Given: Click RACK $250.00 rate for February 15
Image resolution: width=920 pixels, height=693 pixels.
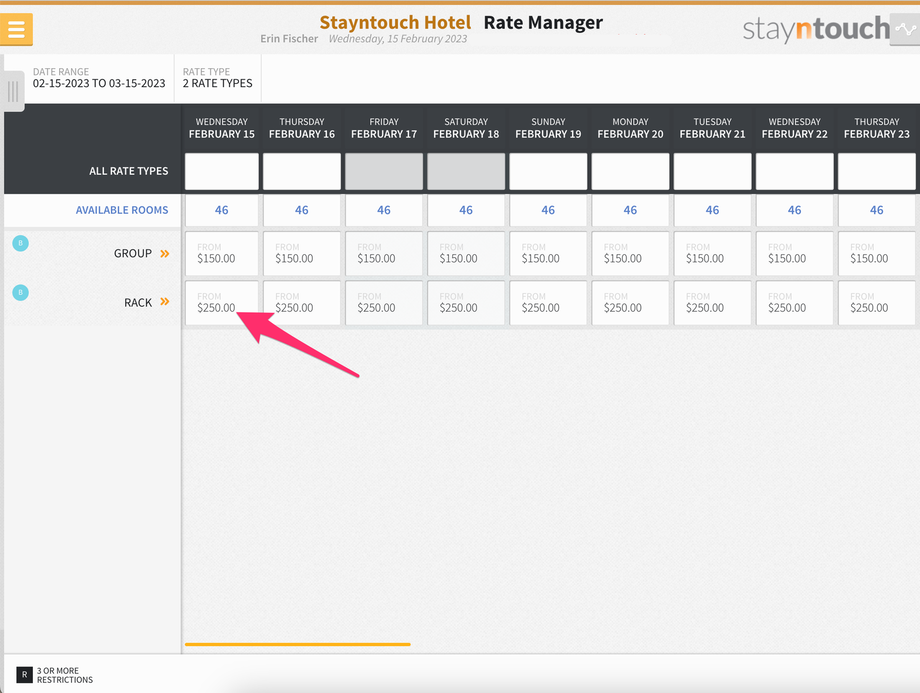Looking at the screenshot, I should [222, 303].
